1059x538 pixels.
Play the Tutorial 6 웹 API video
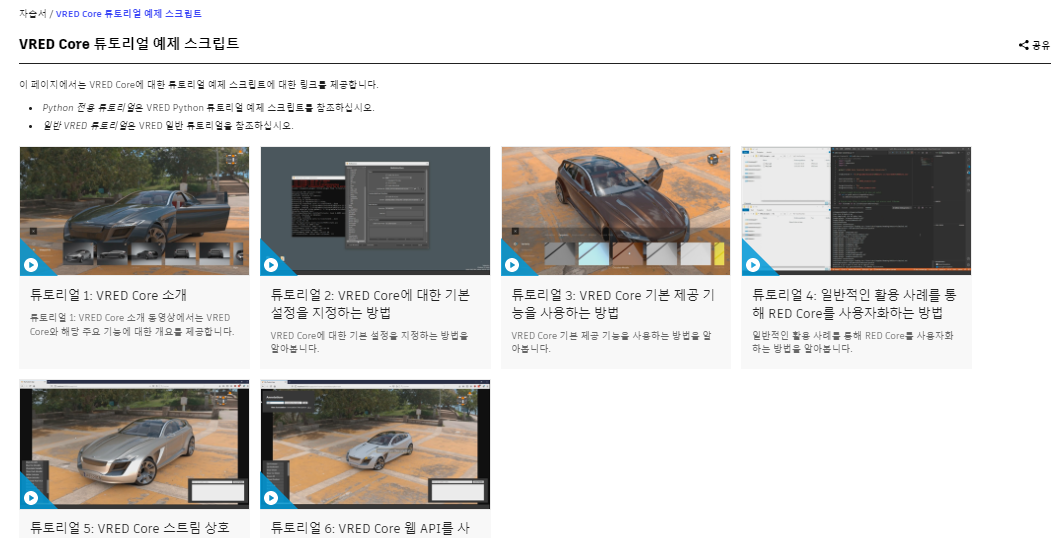(x=271, y=498)
